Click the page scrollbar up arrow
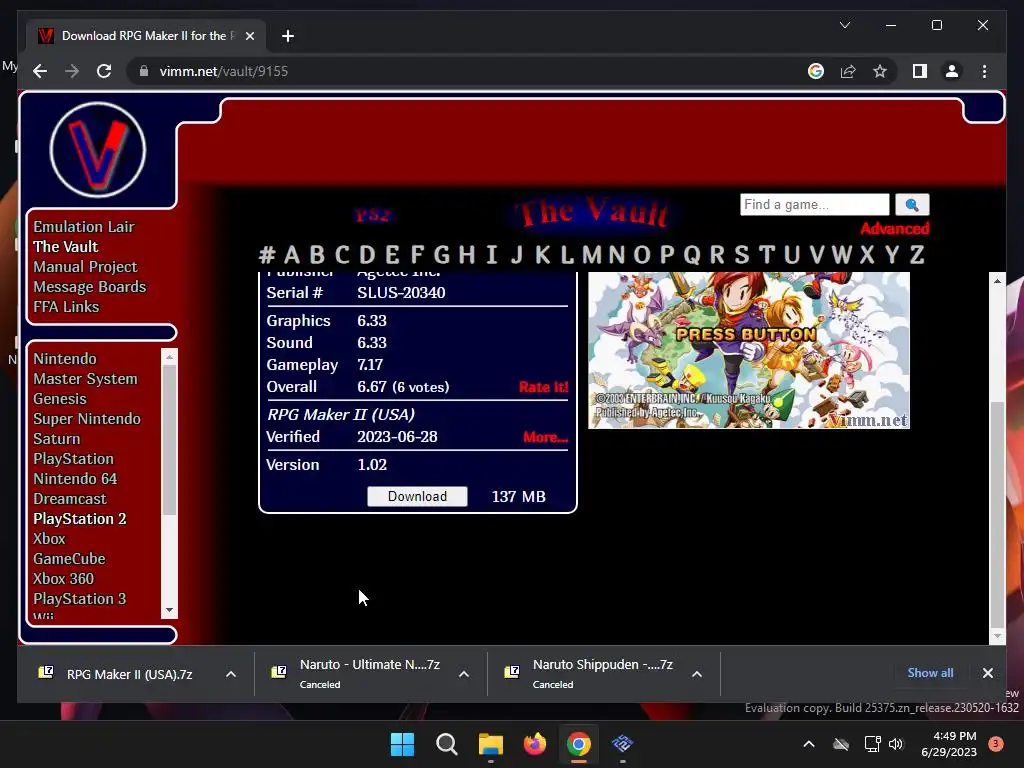 click(997, 281)
